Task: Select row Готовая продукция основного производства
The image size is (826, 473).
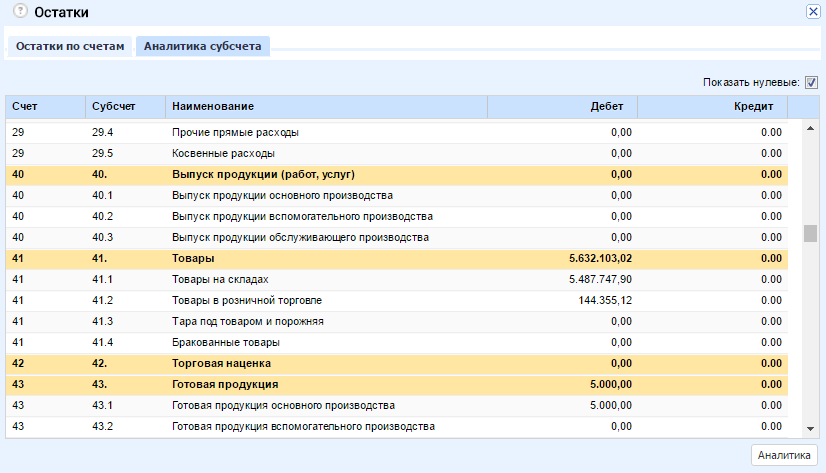Action: tap(397, 406)
